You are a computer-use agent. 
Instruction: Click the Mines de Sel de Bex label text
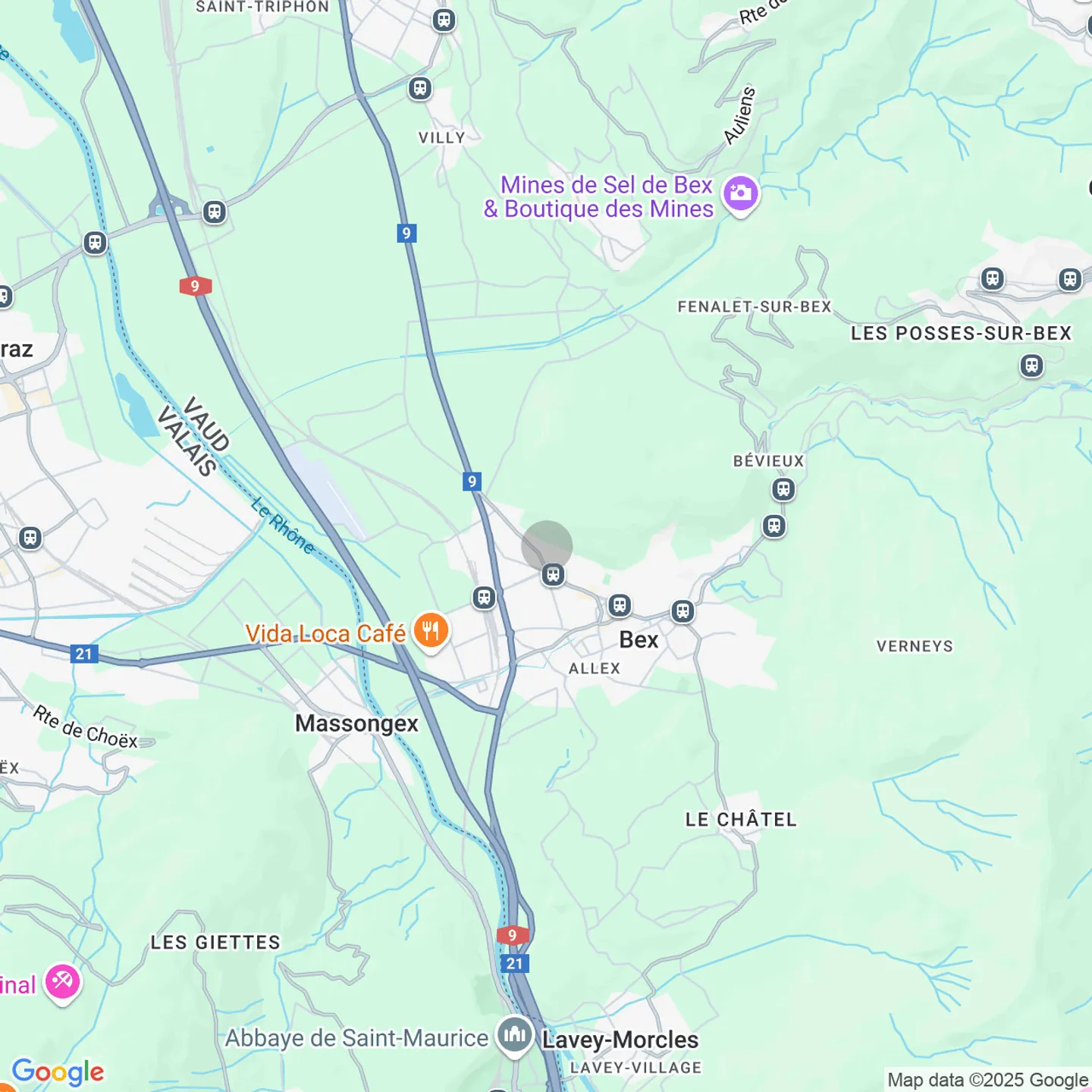[599, 196]
